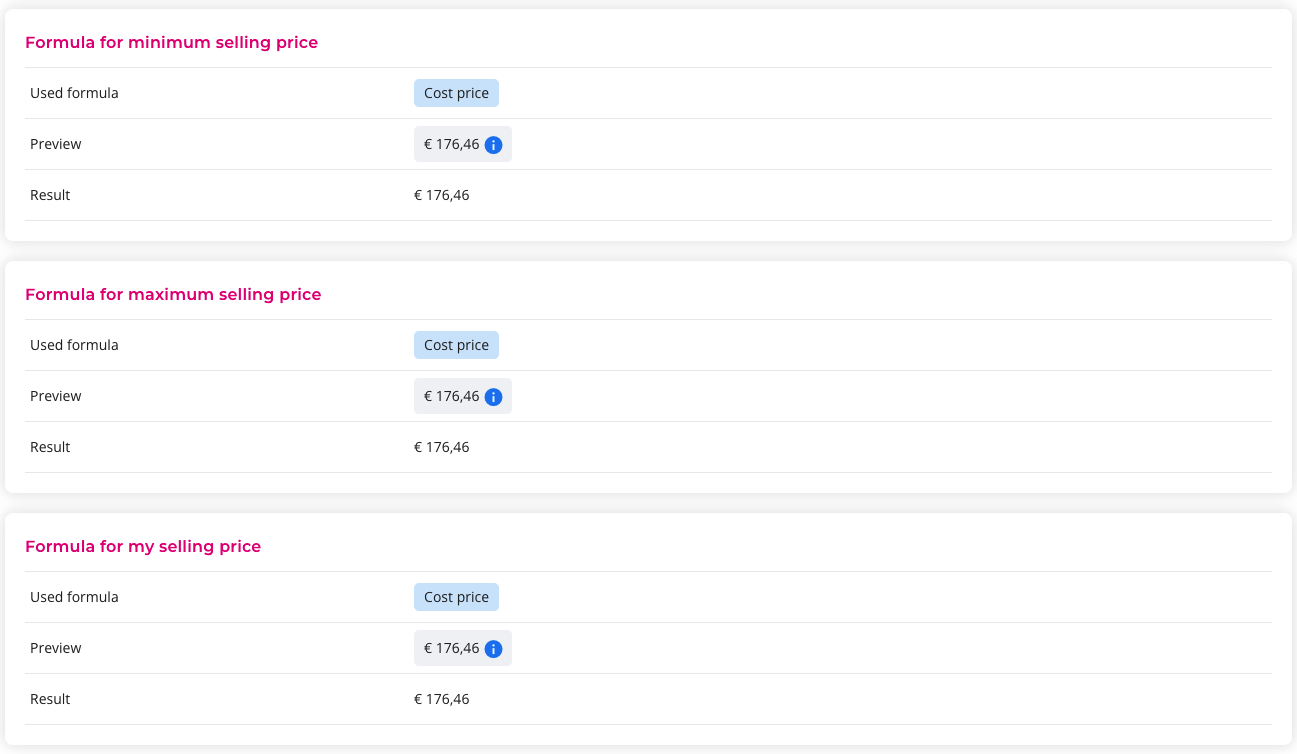Click 'Used formula' label in maximum price section
This screenshot has width=1297, height=754.
coord(74,345)
